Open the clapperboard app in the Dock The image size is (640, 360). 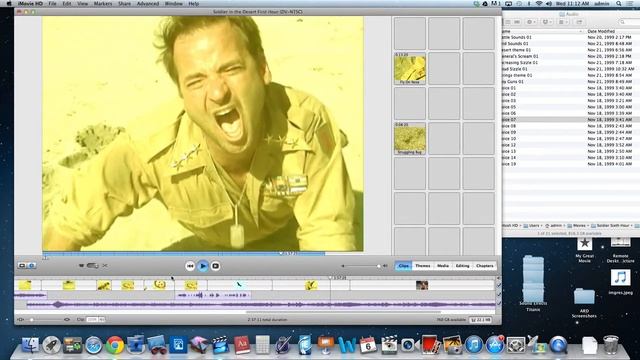(x=220, y=345)
